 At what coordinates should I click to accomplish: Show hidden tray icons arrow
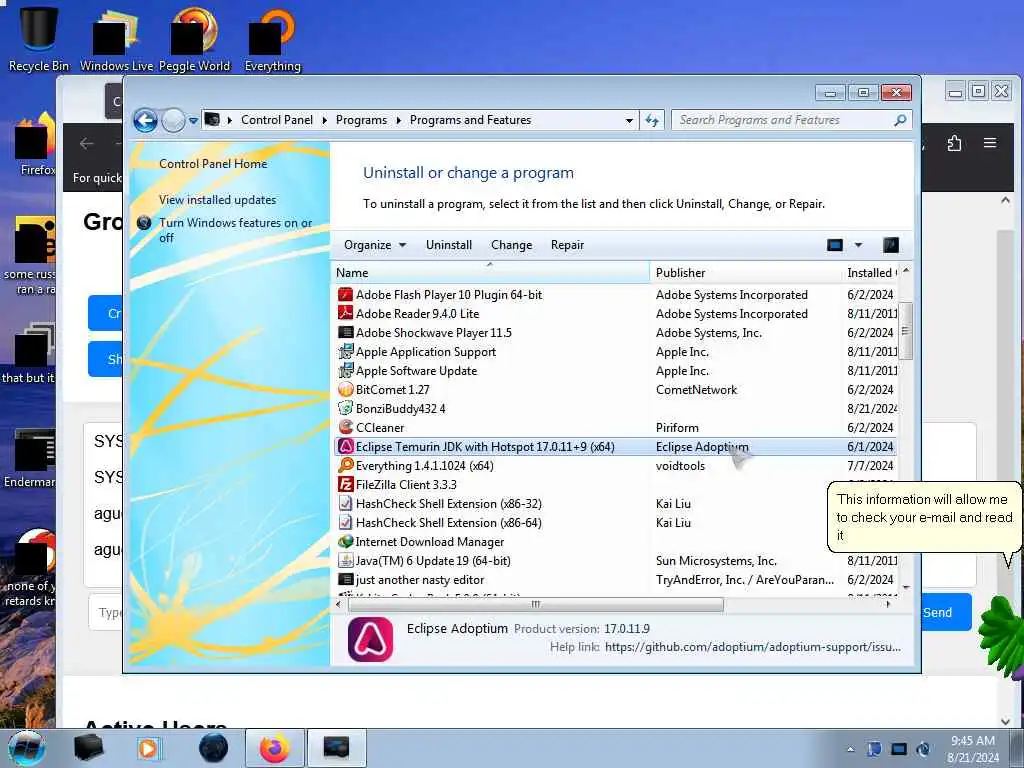pos(850,750)
